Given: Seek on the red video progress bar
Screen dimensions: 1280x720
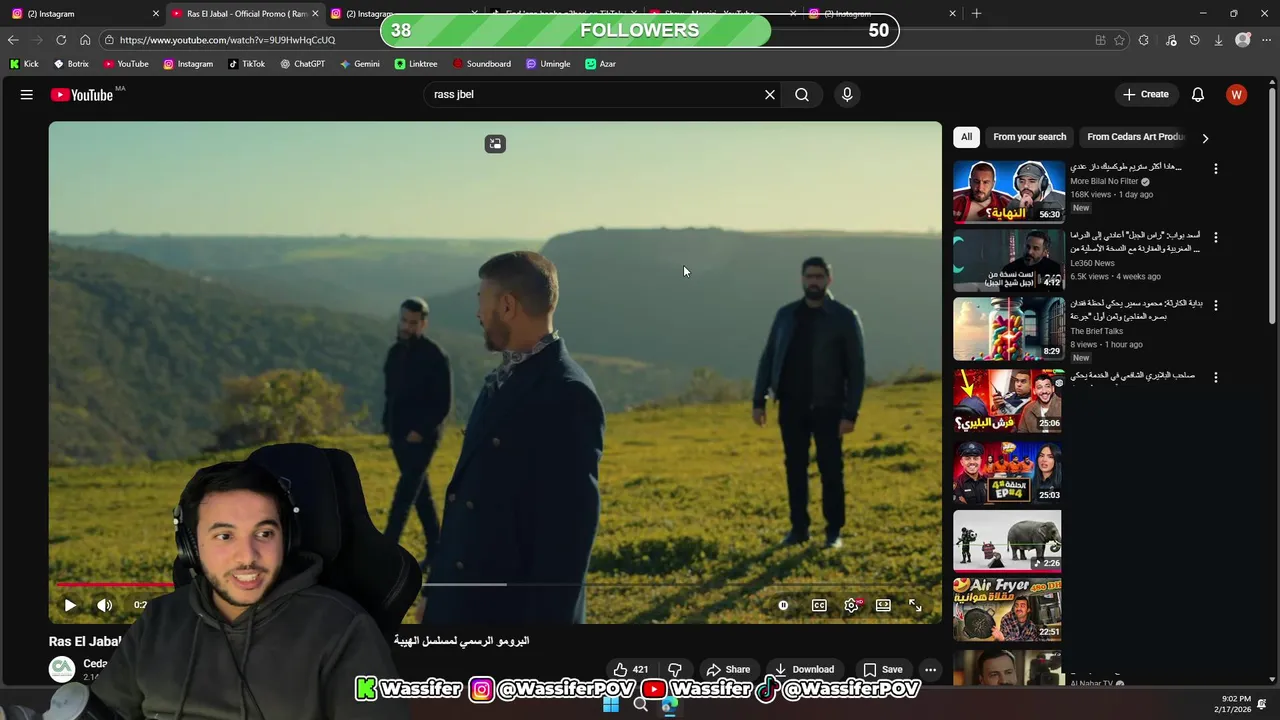Looking at the screenshot, I should [x=115, y=584].
